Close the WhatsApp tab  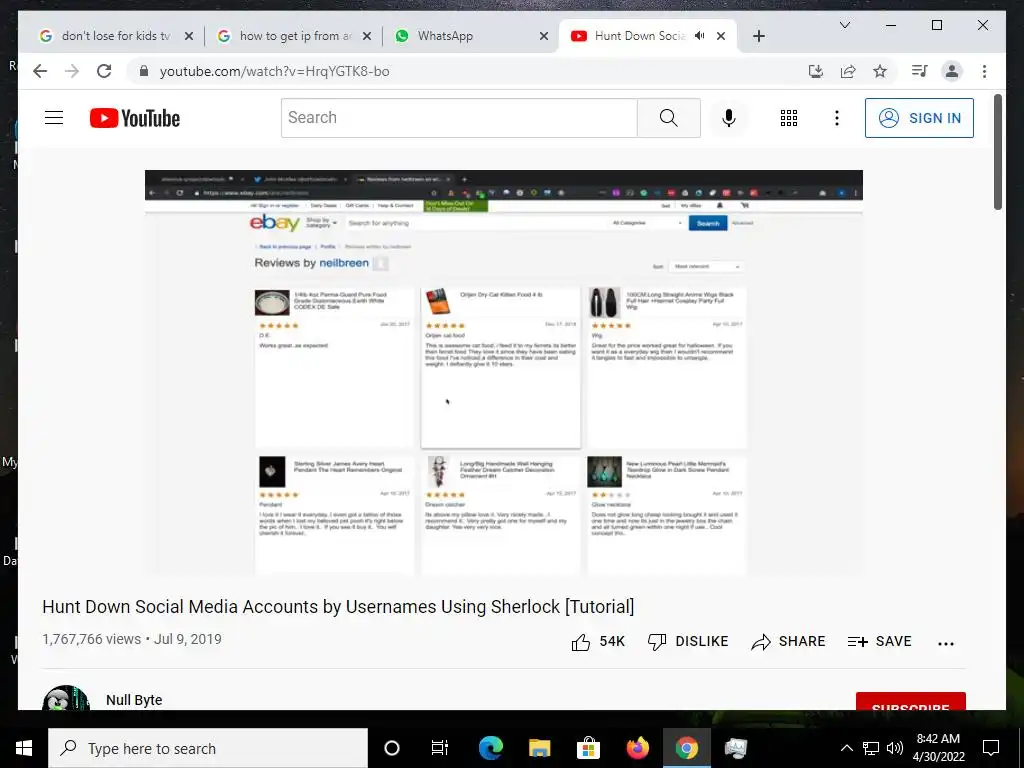click(x=543, y=36)
